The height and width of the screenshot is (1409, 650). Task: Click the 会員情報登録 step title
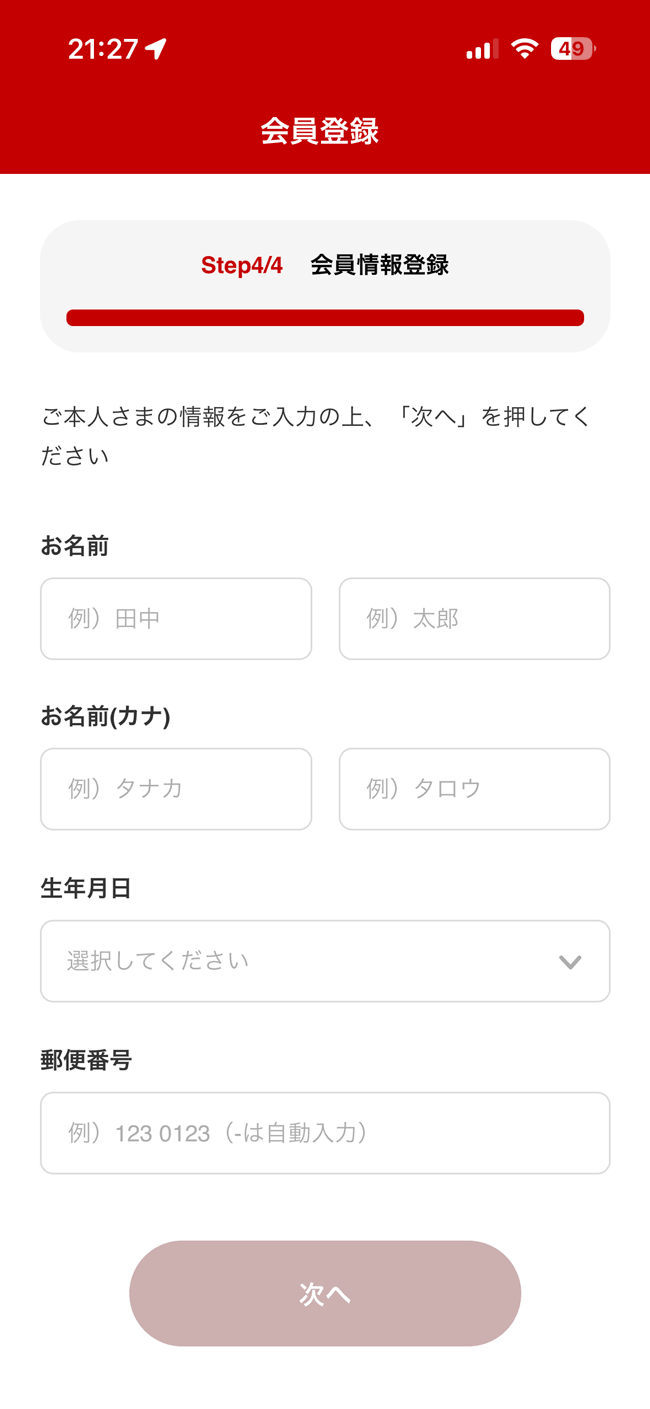tap(379, 265)
